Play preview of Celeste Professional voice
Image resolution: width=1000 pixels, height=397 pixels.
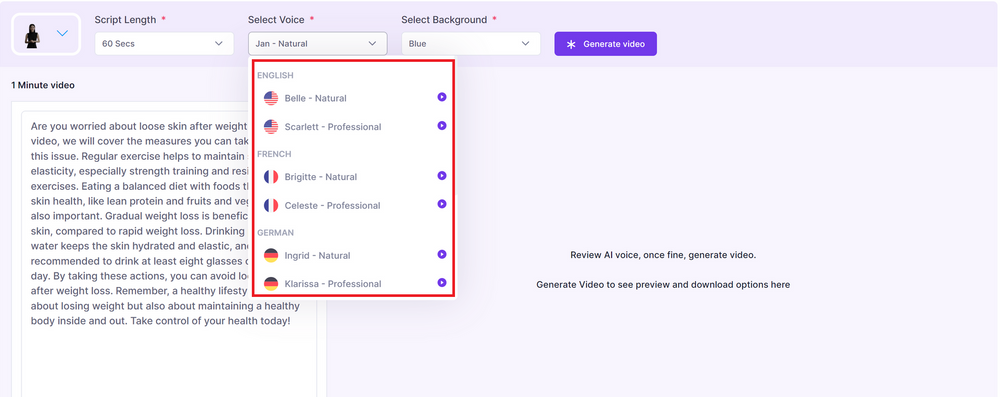(441, 204)
